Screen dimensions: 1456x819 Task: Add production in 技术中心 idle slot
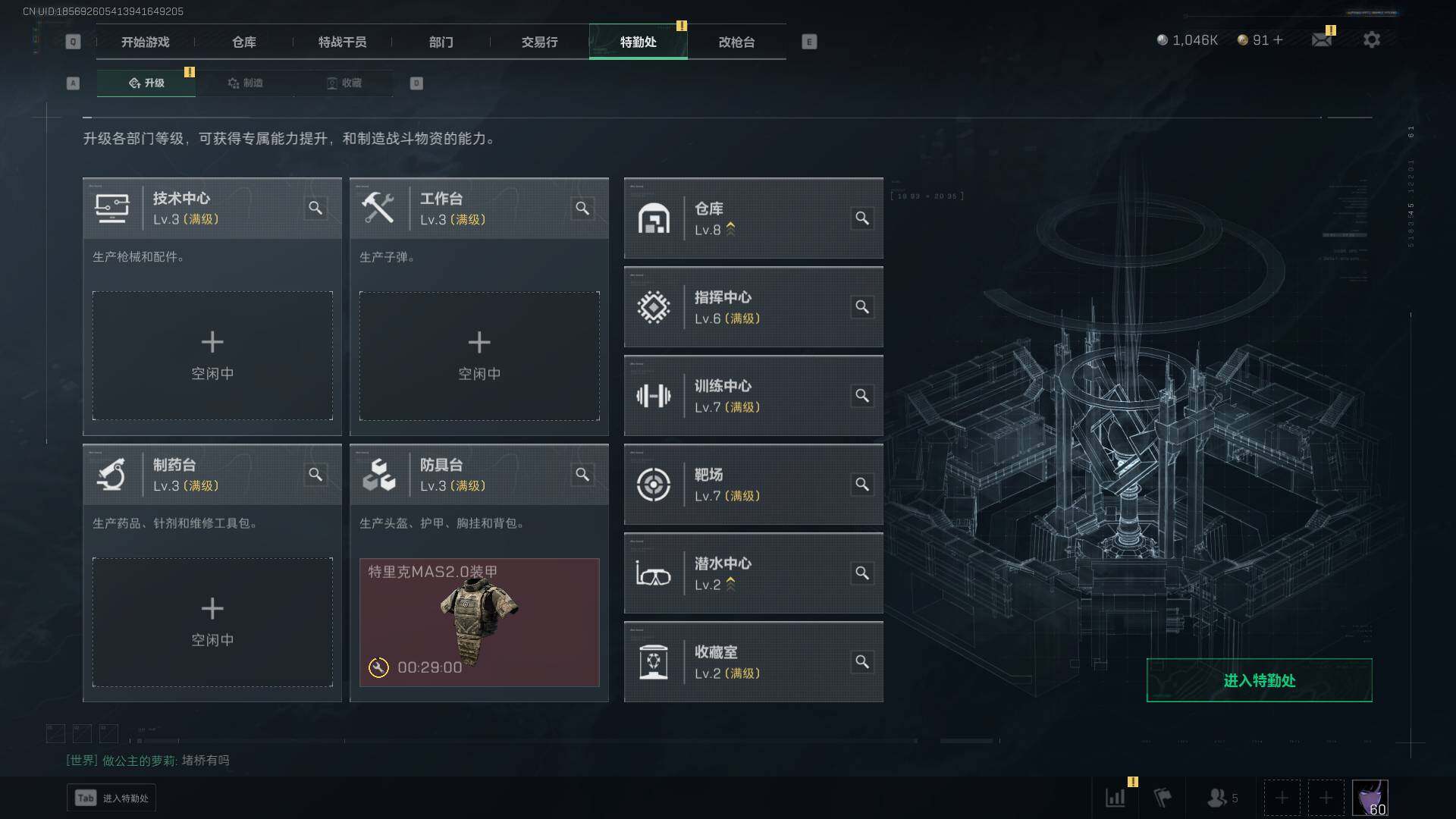(212, 356)
